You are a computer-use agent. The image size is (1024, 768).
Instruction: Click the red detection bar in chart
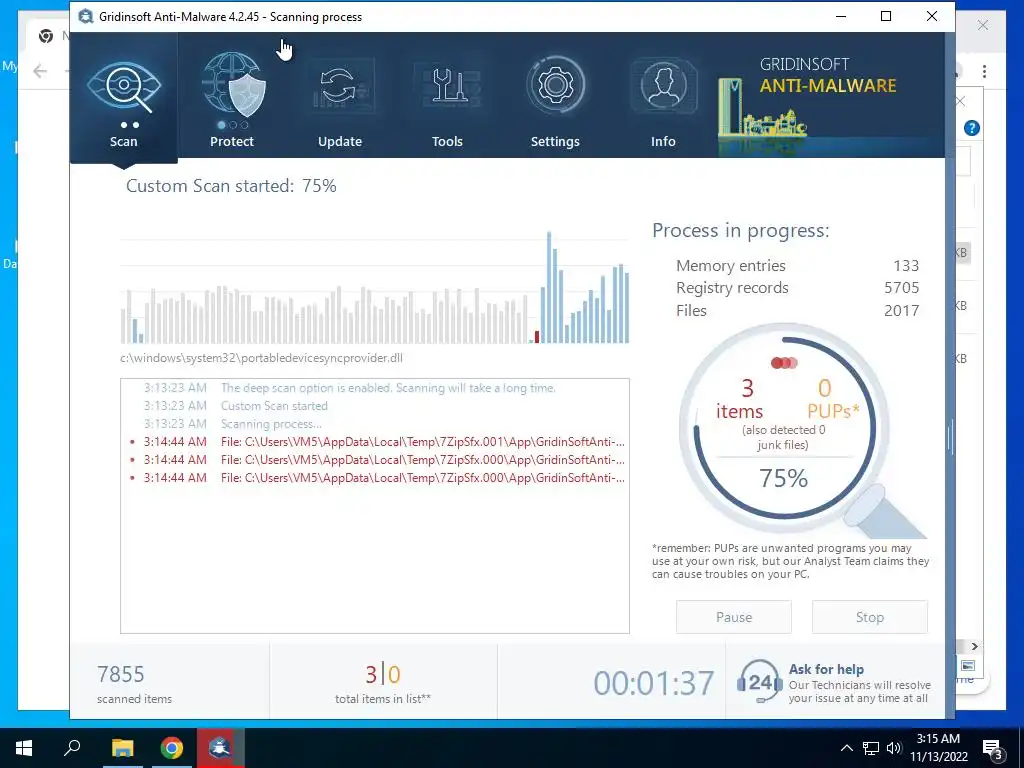point(537,337)
